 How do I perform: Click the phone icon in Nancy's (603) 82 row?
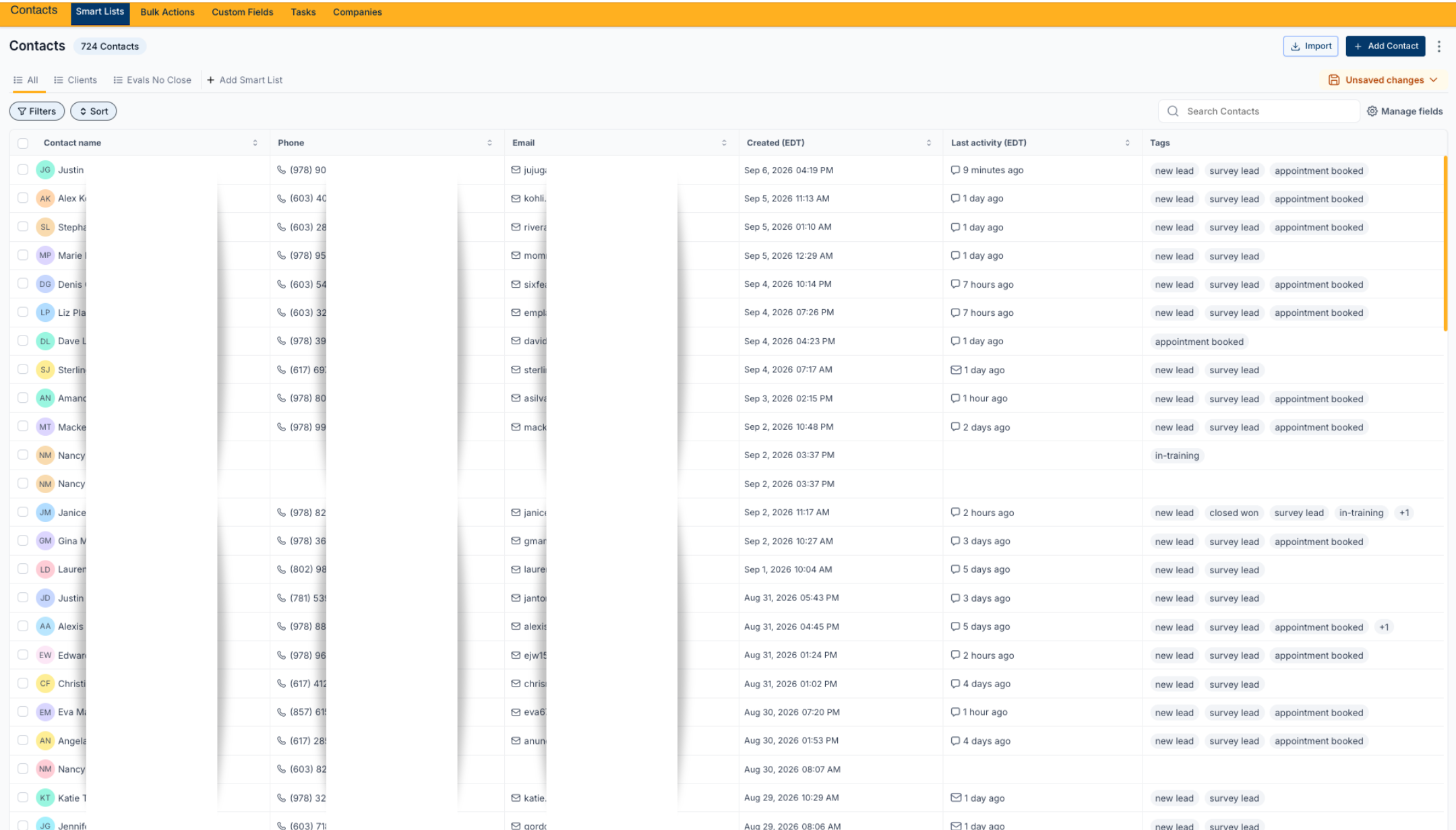click(282, 769)
